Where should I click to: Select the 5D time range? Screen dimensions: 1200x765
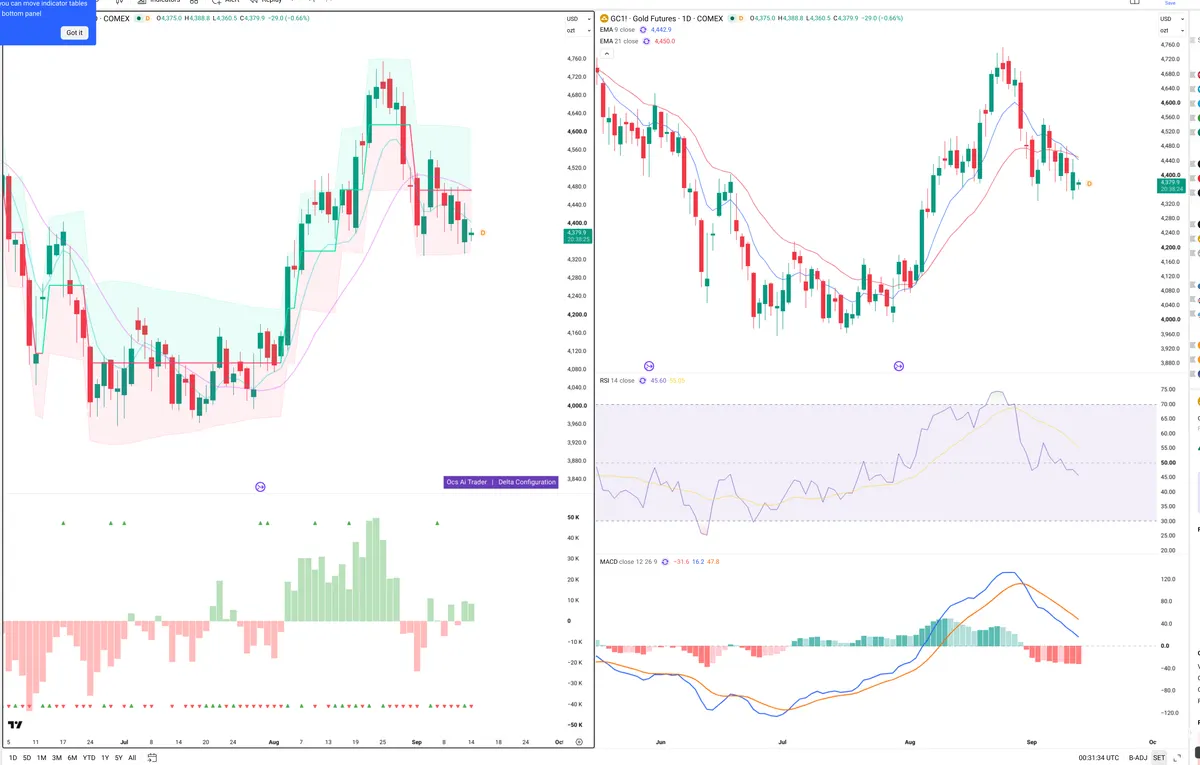(27, 758)
